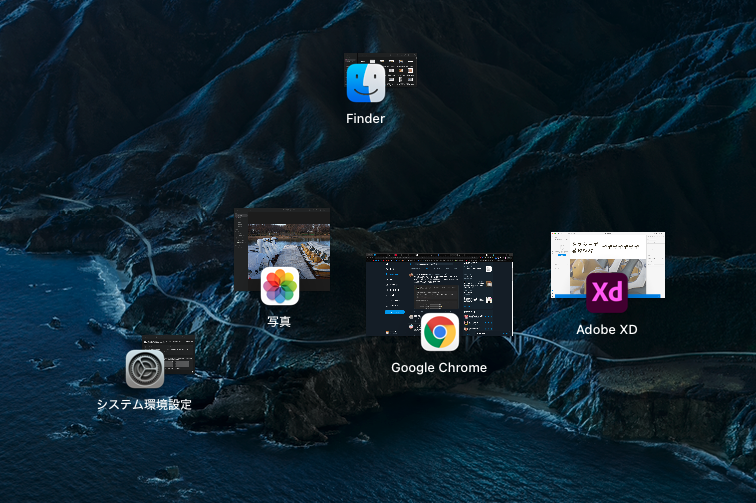The width and height of the screenshot is (756, 503).
Task: Choose the Adobe XD app icon
Action: point(607,293)
